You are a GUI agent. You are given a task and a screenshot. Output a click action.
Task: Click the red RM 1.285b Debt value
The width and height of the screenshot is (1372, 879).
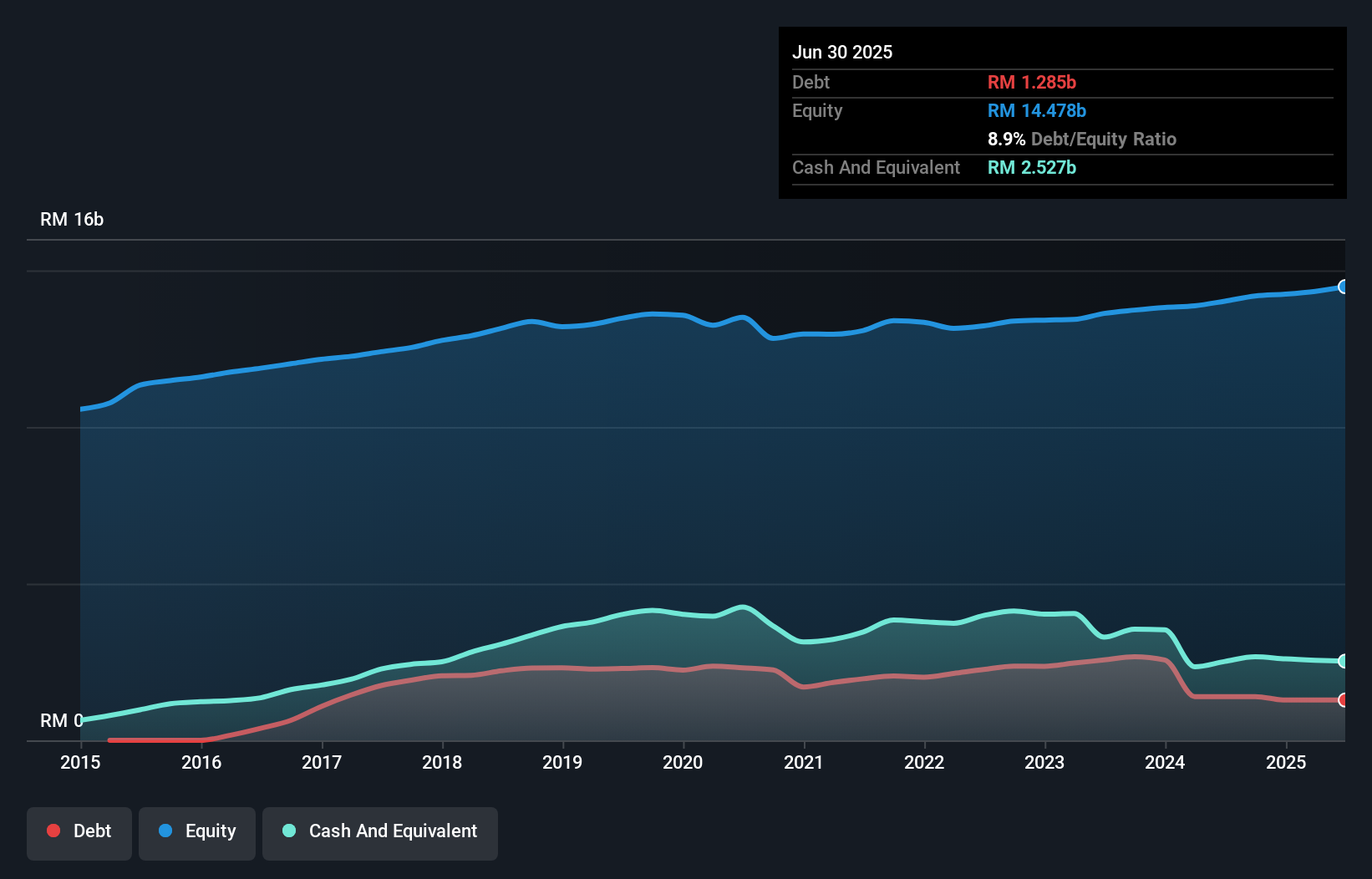pos(1031,82)
